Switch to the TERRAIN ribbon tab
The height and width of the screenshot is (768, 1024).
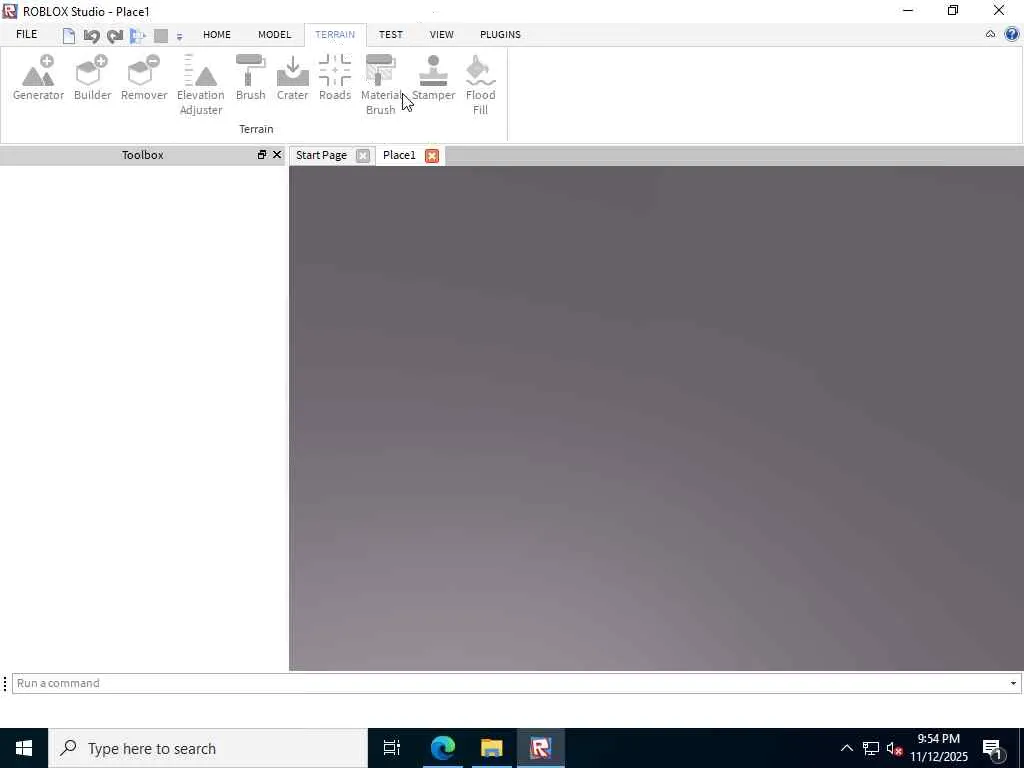[x=335, y=35]
